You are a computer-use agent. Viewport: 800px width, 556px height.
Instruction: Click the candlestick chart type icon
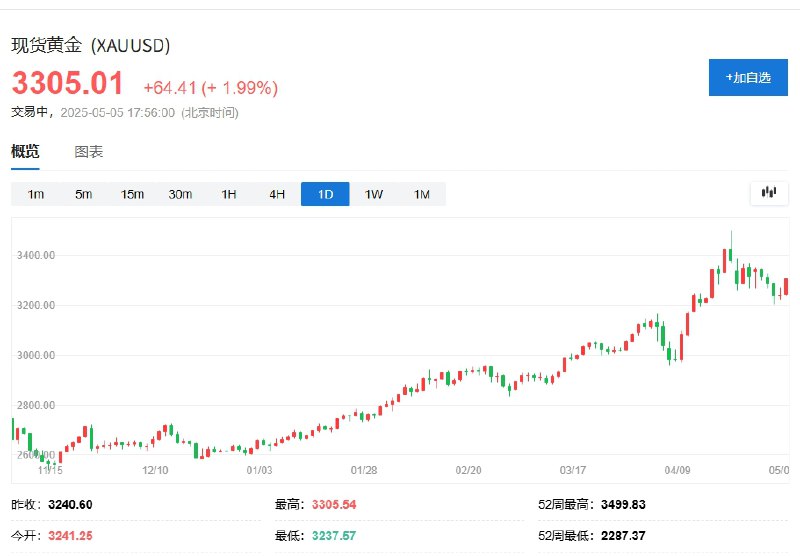(769, 193)
